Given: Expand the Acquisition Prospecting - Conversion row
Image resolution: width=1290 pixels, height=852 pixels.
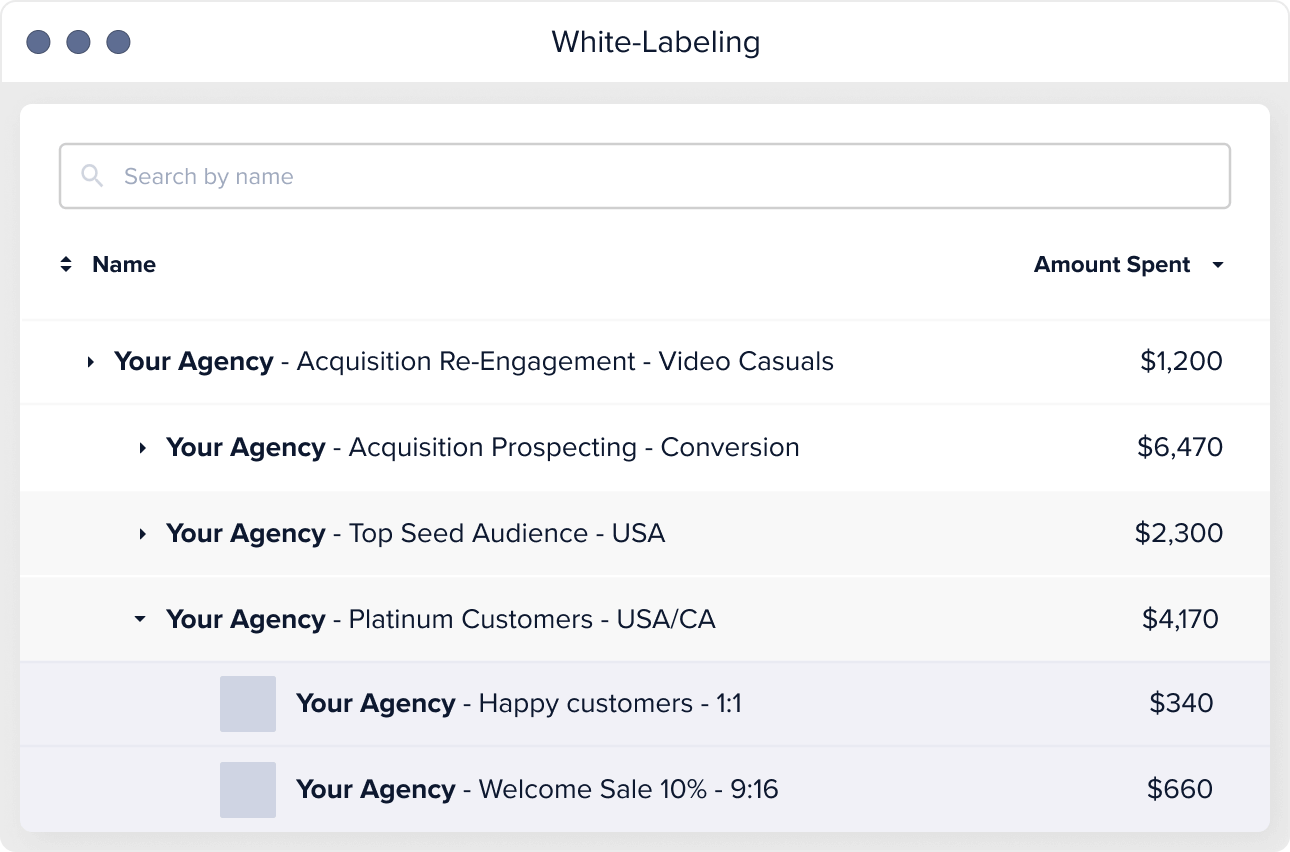Looking at the screenshot, I should 143,448.
